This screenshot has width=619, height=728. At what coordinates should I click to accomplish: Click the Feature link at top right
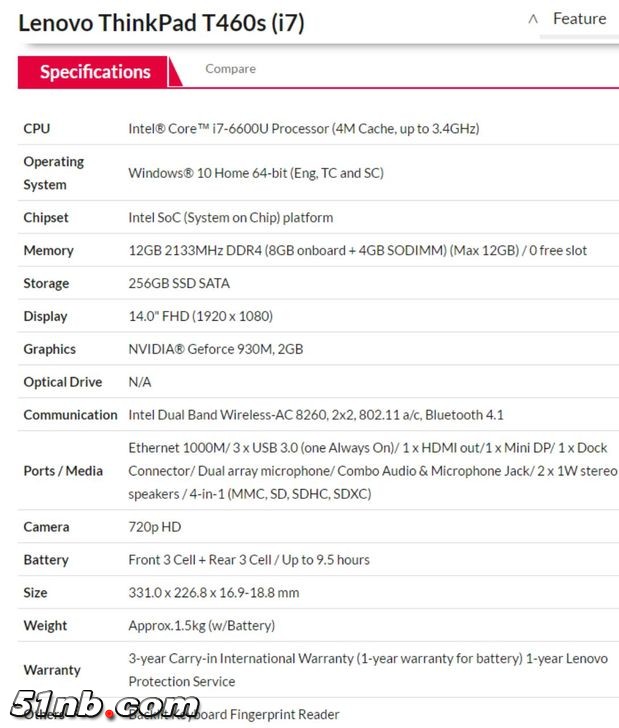pos(579,19)
